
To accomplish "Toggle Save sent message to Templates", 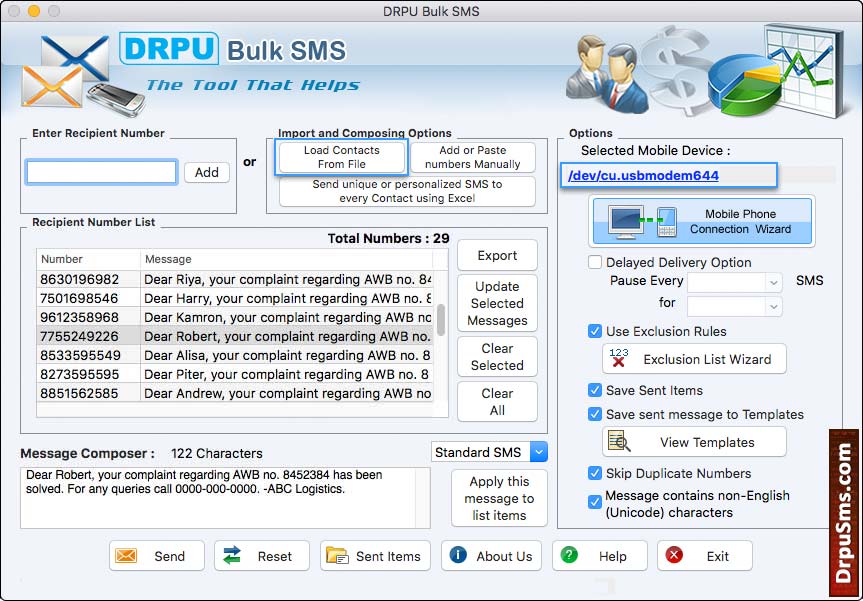I will pyautogui.click(x=594, y=414).
